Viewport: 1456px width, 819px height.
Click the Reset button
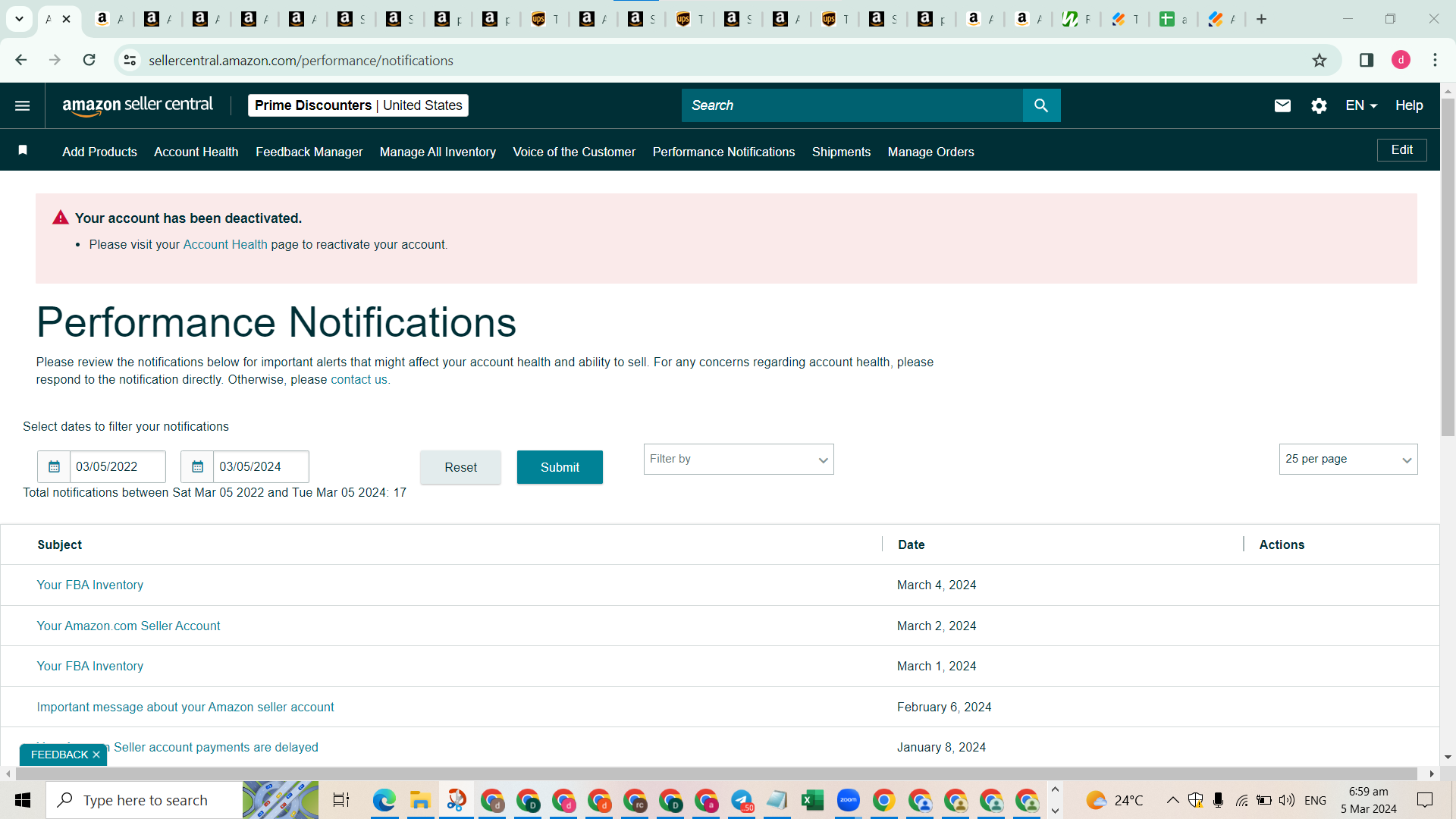click(460, 467)
